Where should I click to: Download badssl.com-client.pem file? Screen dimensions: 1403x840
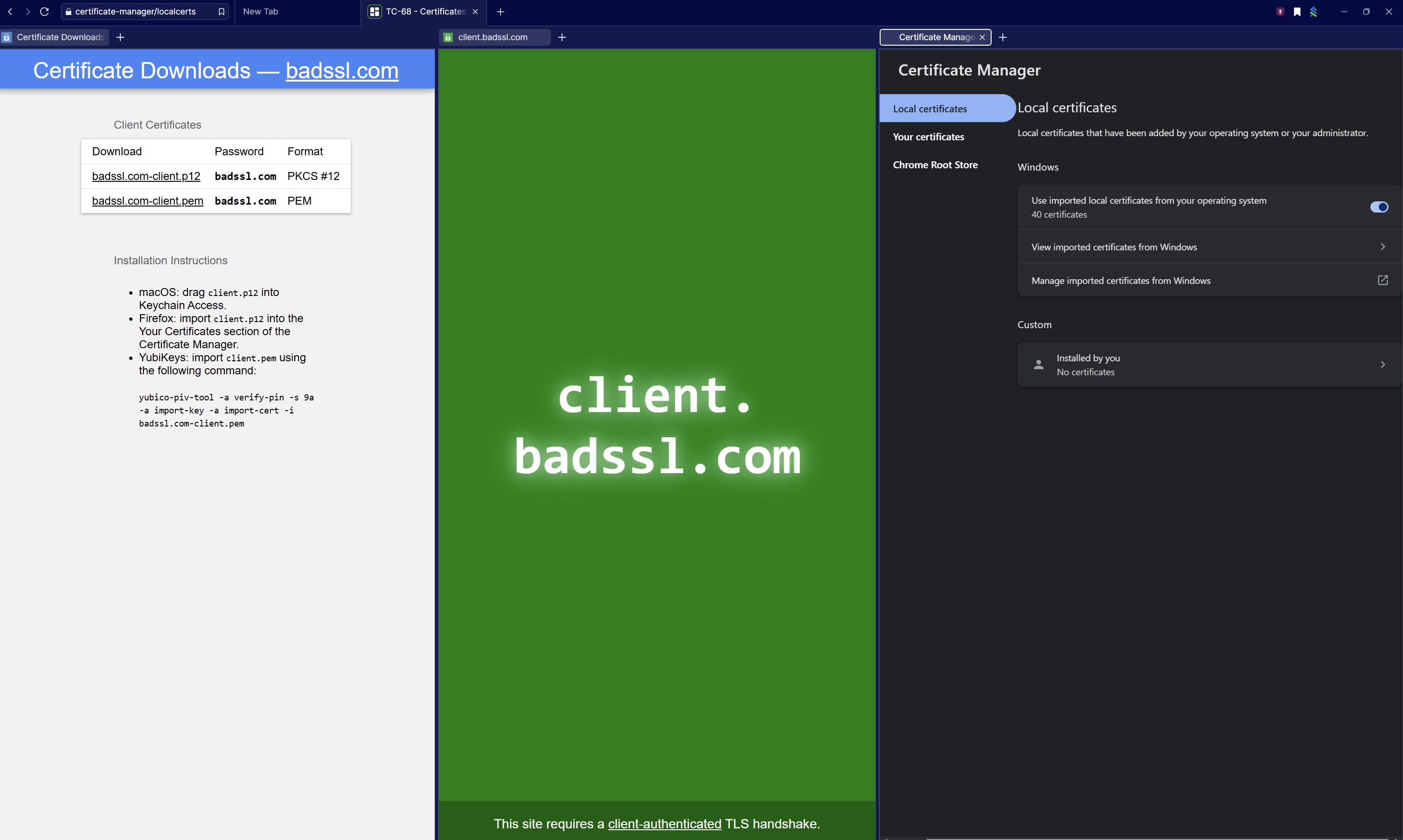click(x=147, y=201)
